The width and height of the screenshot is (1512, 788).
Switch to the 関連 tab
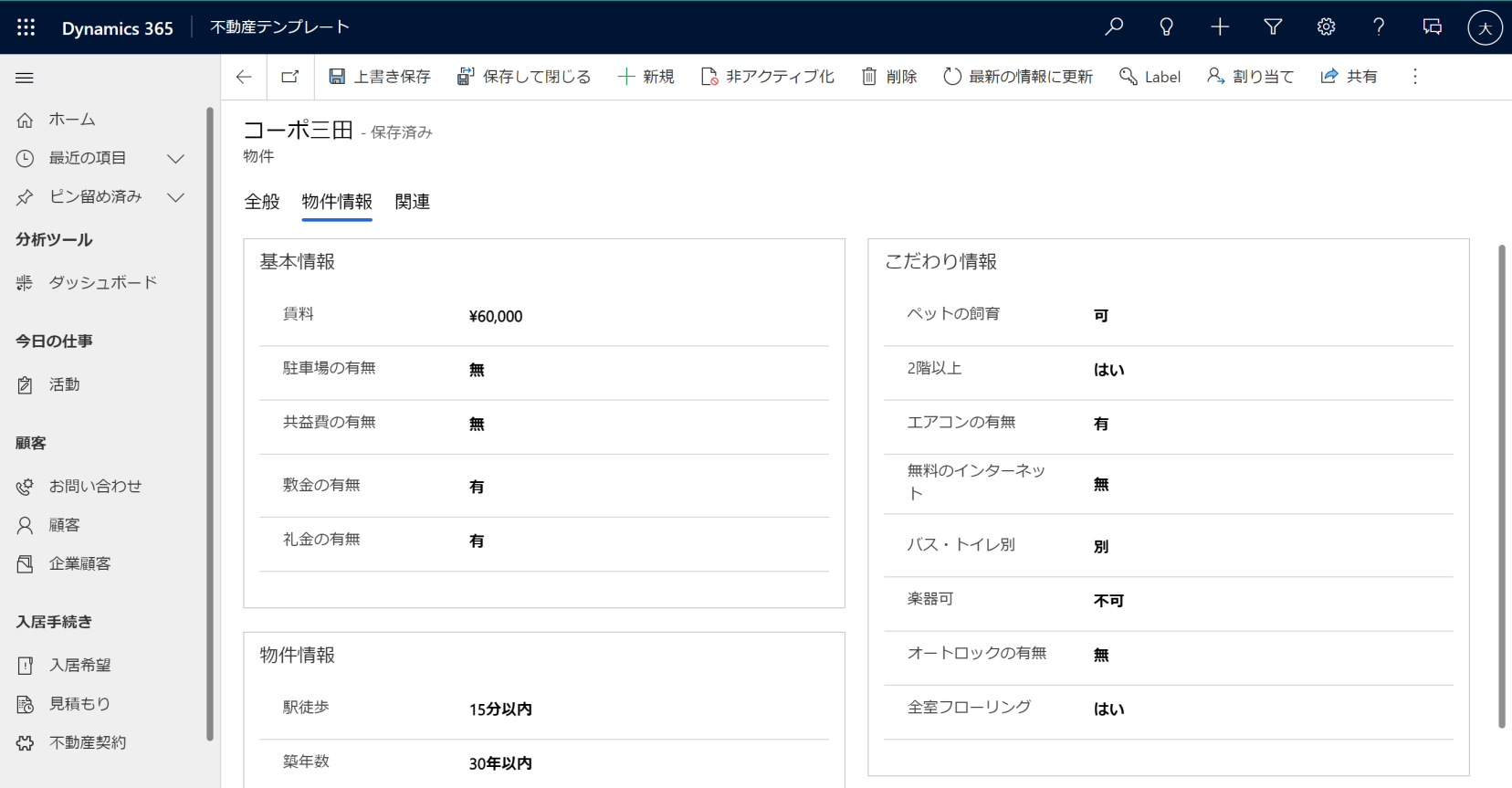[x=413, y=202]
